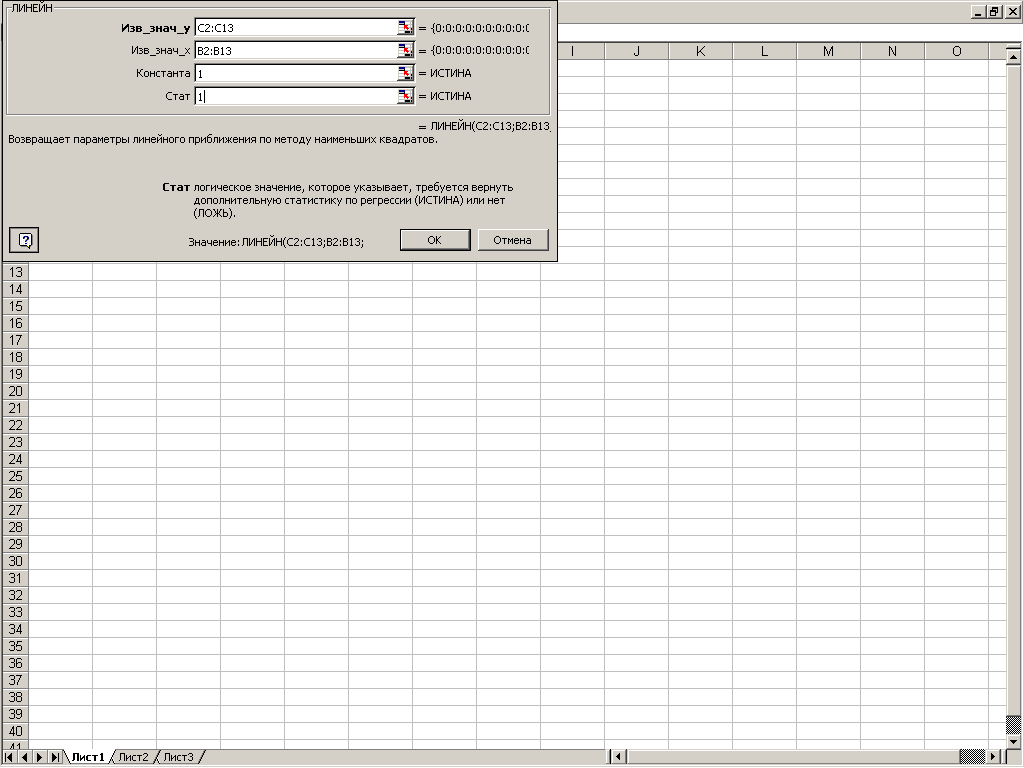The image size is (1024, 768).
Task: Click into the Изв_знач_y input field
Action: 295,28
